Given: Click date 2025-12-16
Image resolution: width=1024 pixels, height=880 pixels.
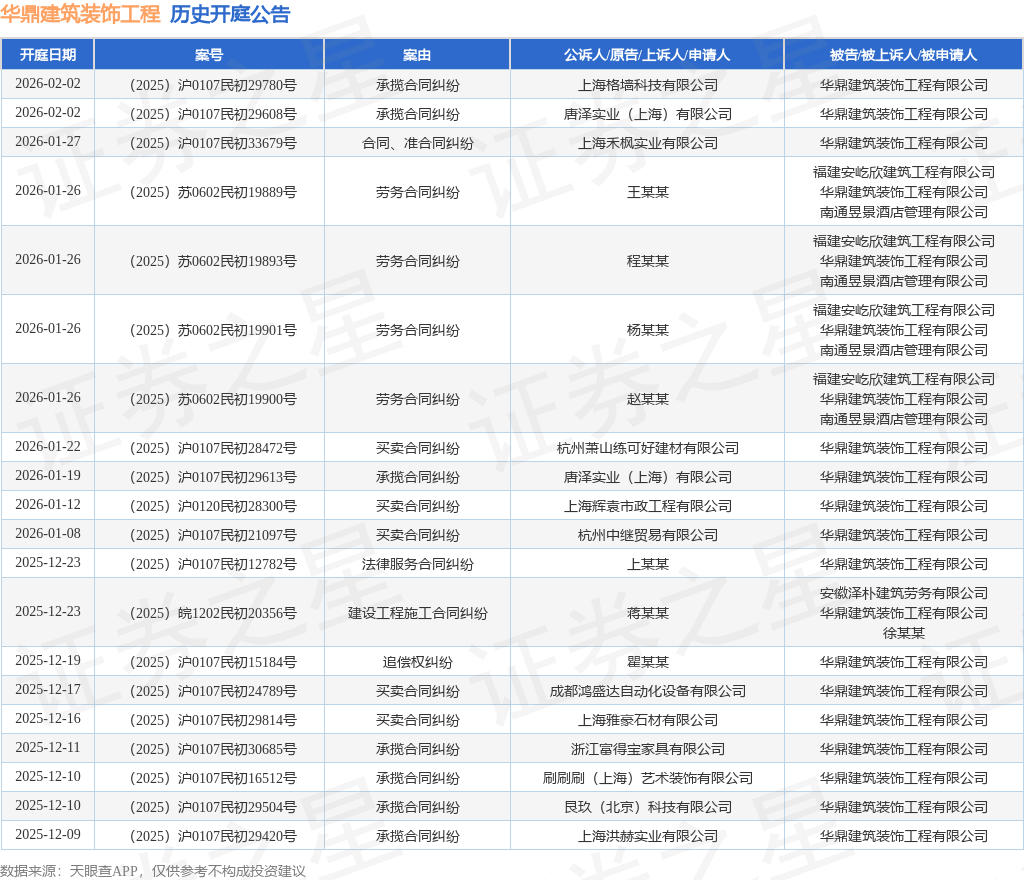Looking at the screenshot, I should [x=48, y=719].
